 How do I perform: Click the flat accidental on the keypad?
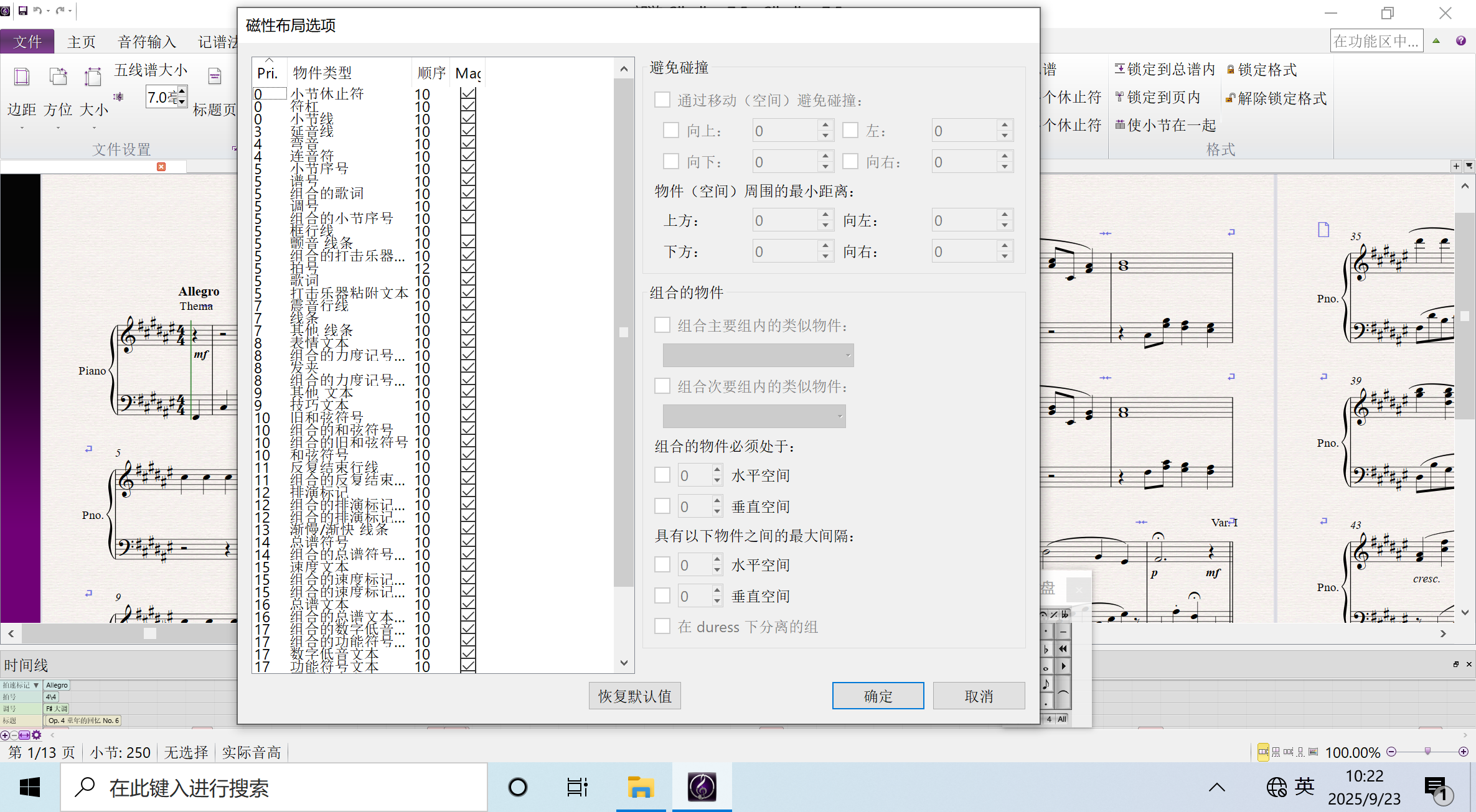click(x=1046, y=650)
